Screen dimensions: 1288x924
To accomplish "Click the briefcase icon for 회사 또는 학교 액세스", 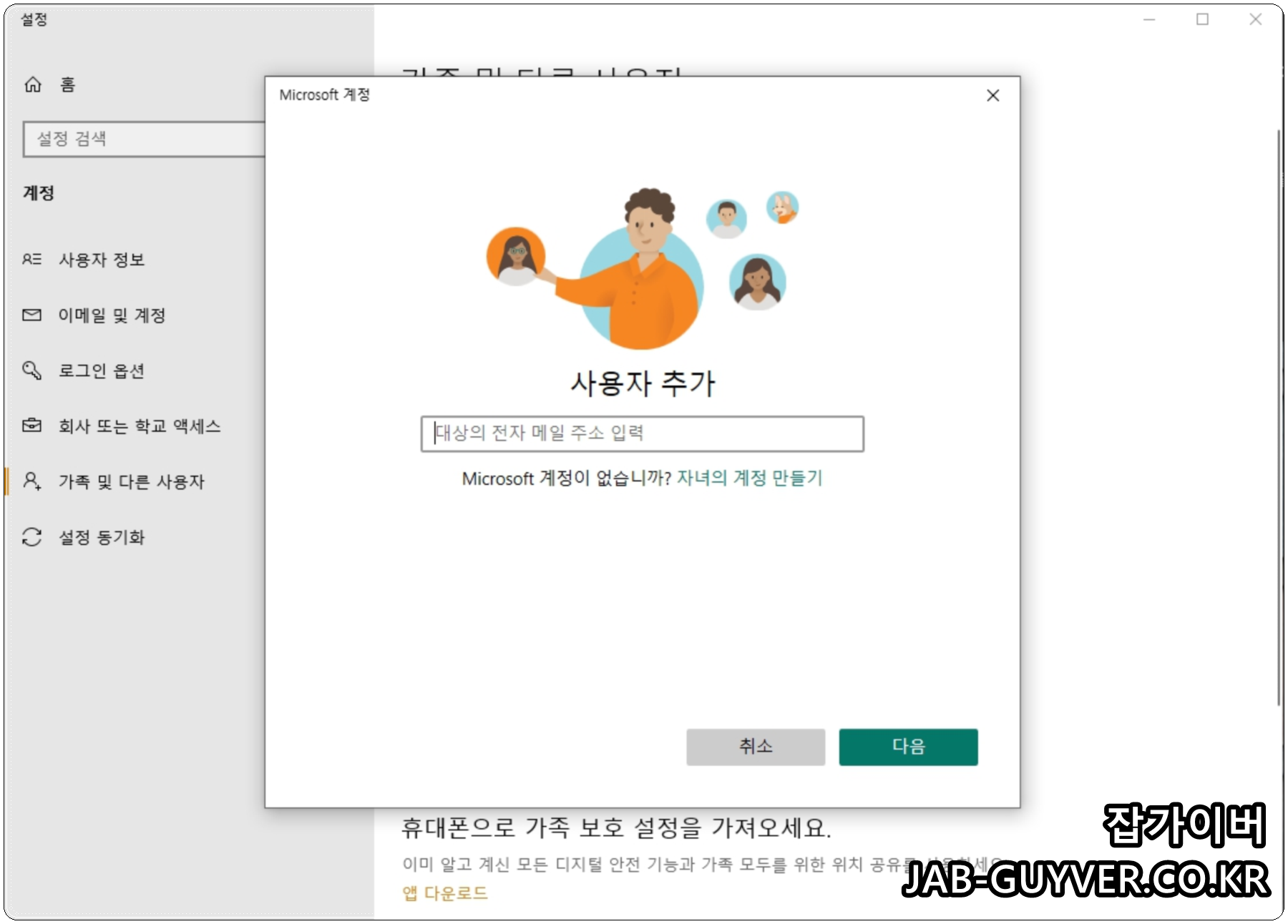I will point(32,426).
